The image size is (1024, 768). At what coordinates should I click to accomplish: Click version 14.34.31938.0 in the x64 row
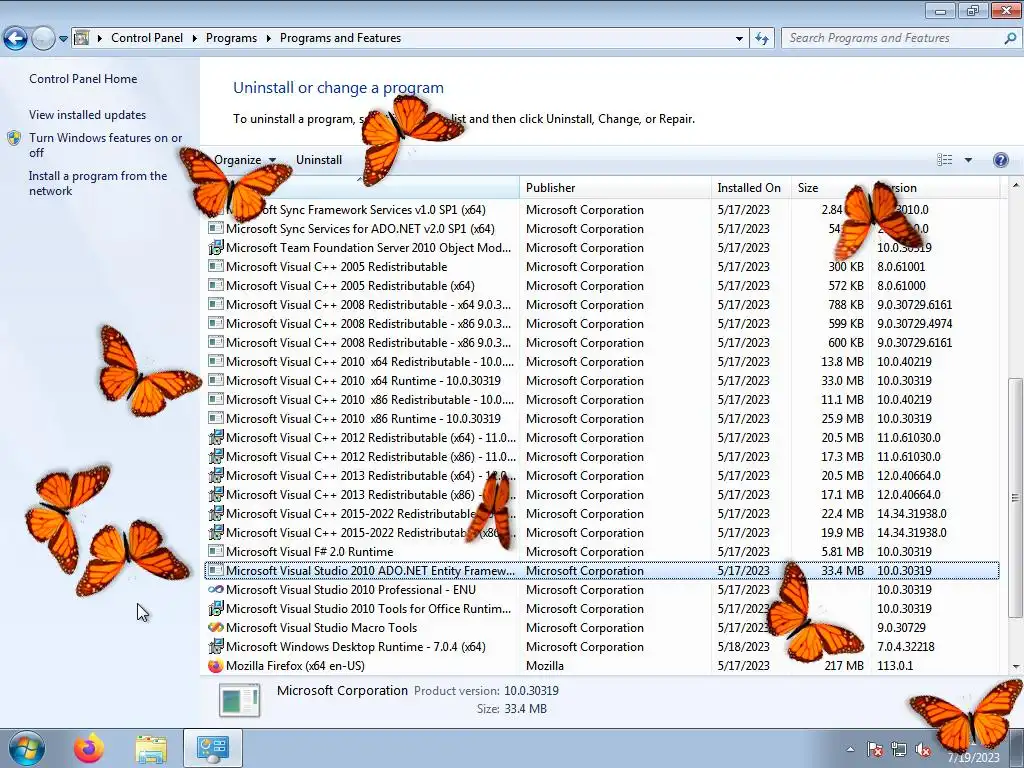click(x=912, y=514)
